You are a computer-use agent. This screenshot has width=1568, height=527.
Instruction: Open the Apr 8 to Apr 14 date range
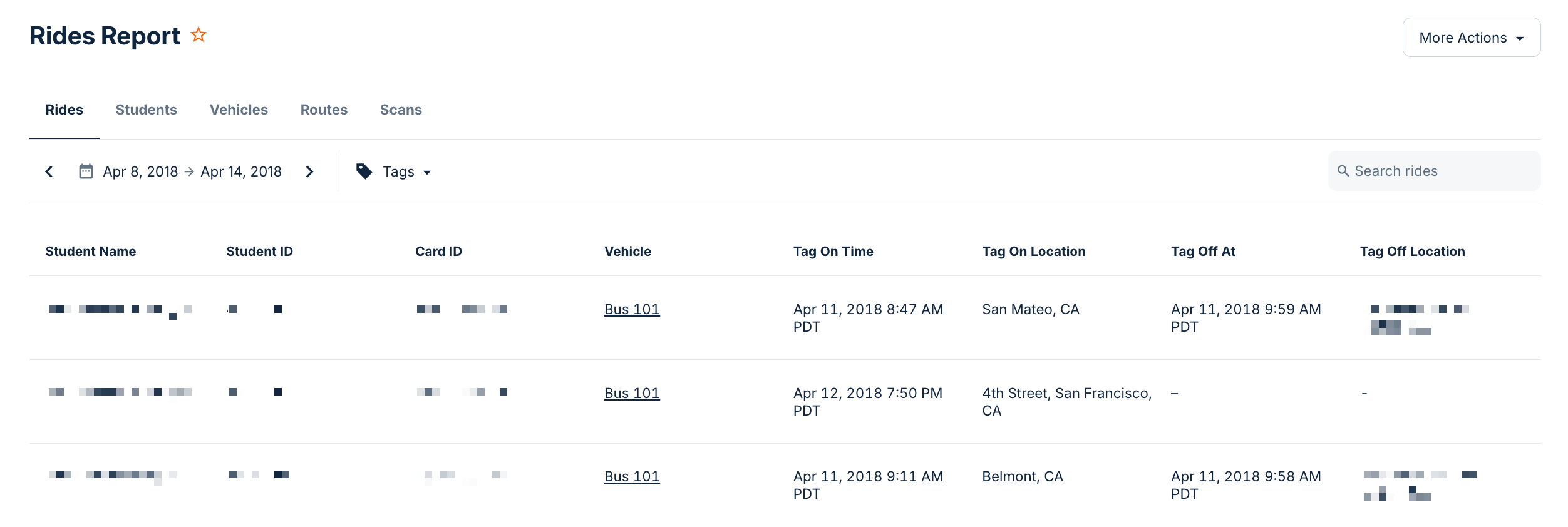[x=192, y=171]
